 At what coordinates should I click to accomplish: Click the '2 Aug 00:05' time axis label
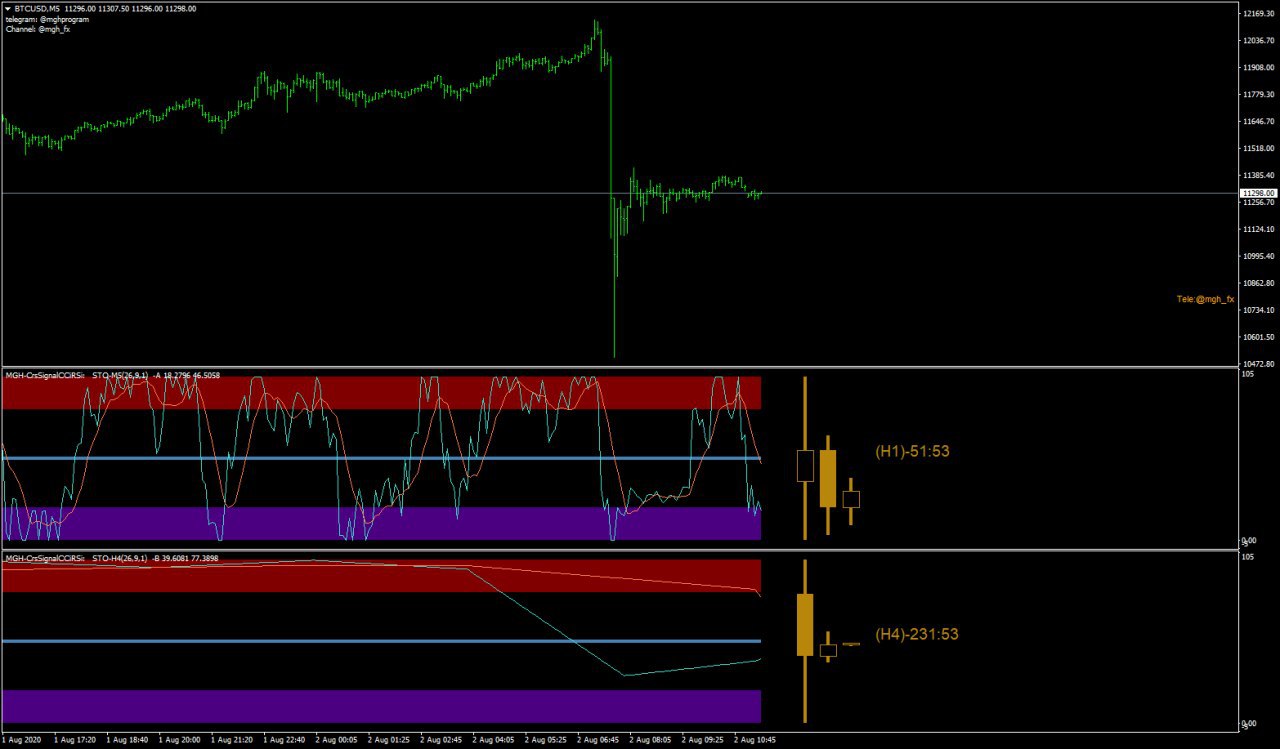click(x=338, y=741)
